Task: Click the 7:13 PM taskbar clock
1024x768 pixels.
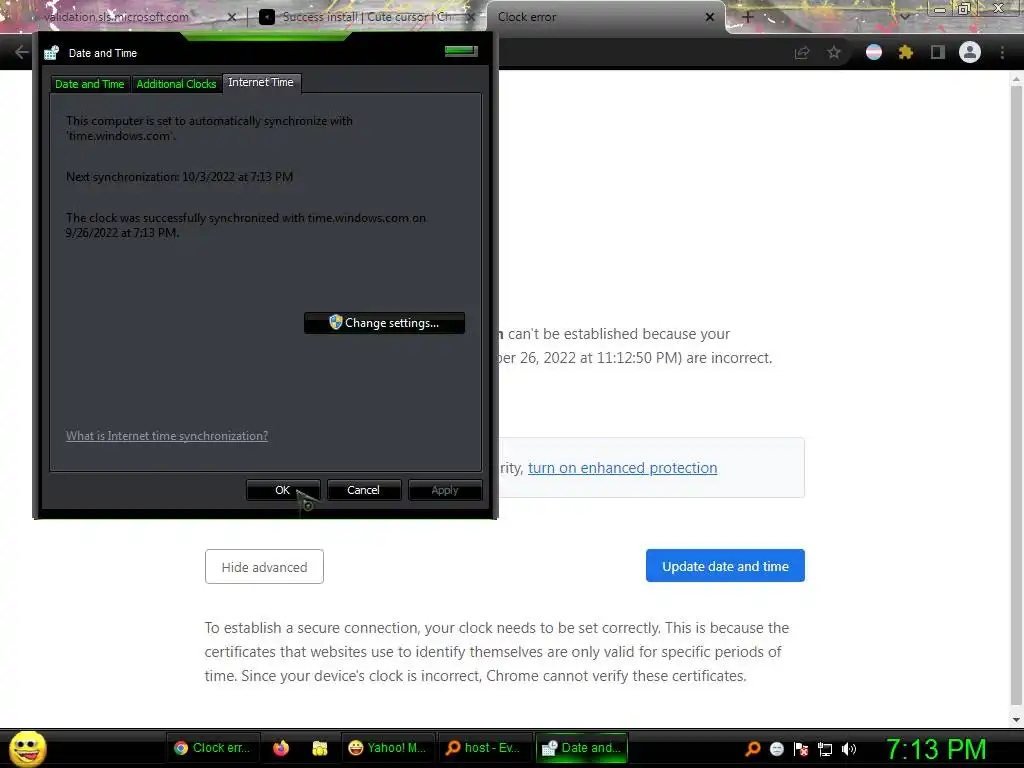Action: 936,749
